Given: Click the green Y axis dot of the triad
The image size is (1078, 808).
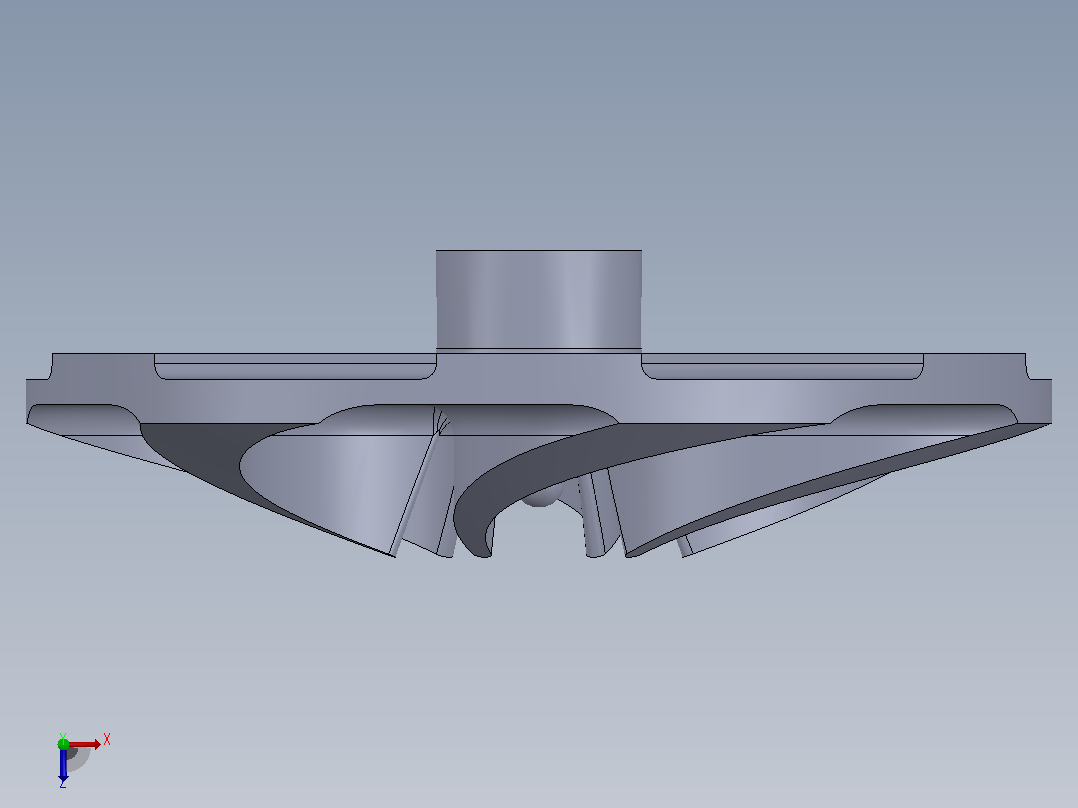Looking at the screenshot, I should point(63,743).
